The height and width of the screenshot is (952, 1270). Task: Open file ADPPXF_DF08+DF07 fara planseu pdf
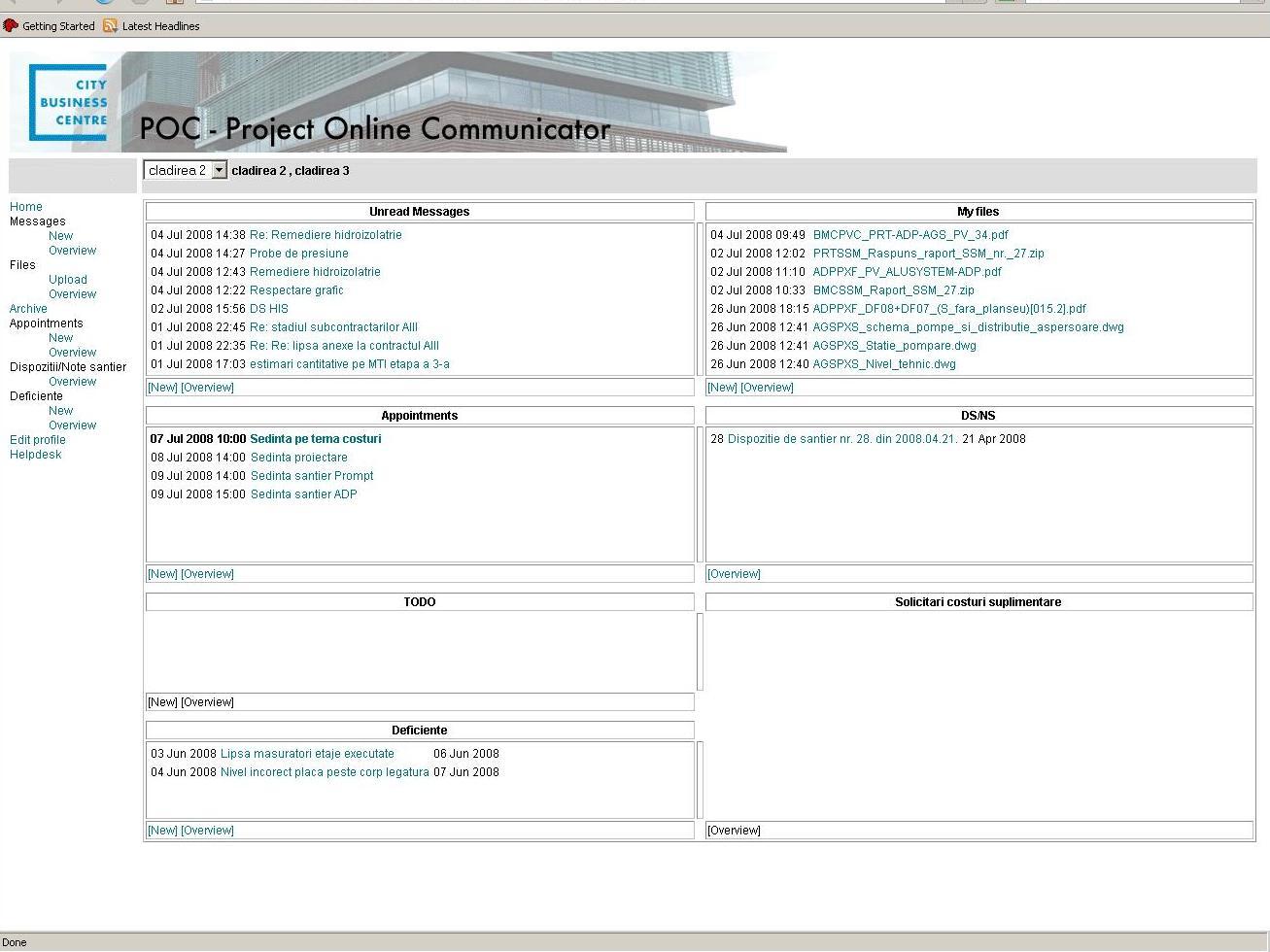pos(949,309)
